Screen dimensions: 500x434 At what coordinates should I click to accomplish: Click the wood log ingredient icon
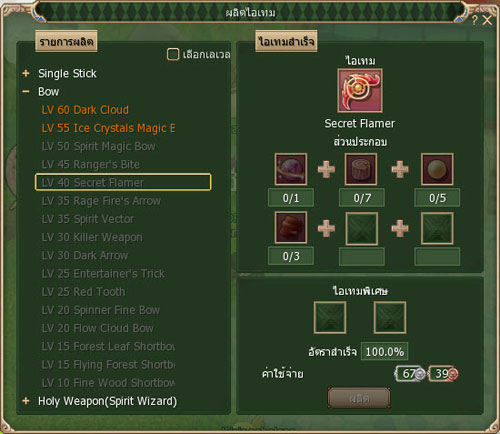tap(361, 169)
